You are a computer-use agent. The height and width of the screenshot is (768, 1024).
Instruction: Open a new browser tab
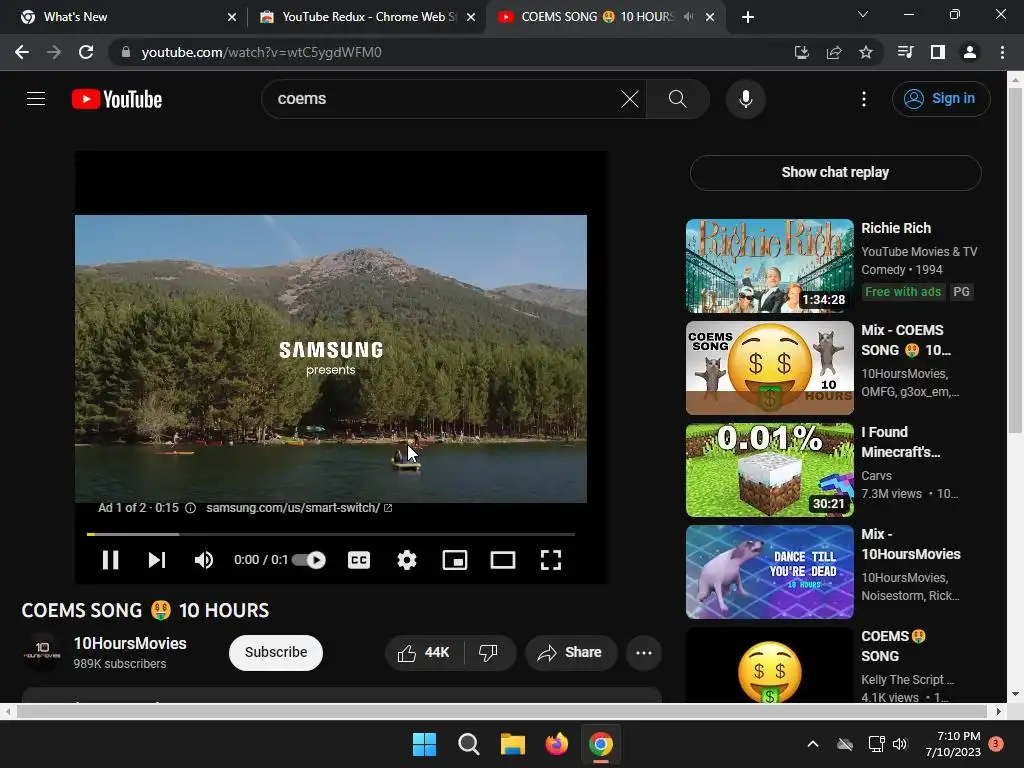748,17
